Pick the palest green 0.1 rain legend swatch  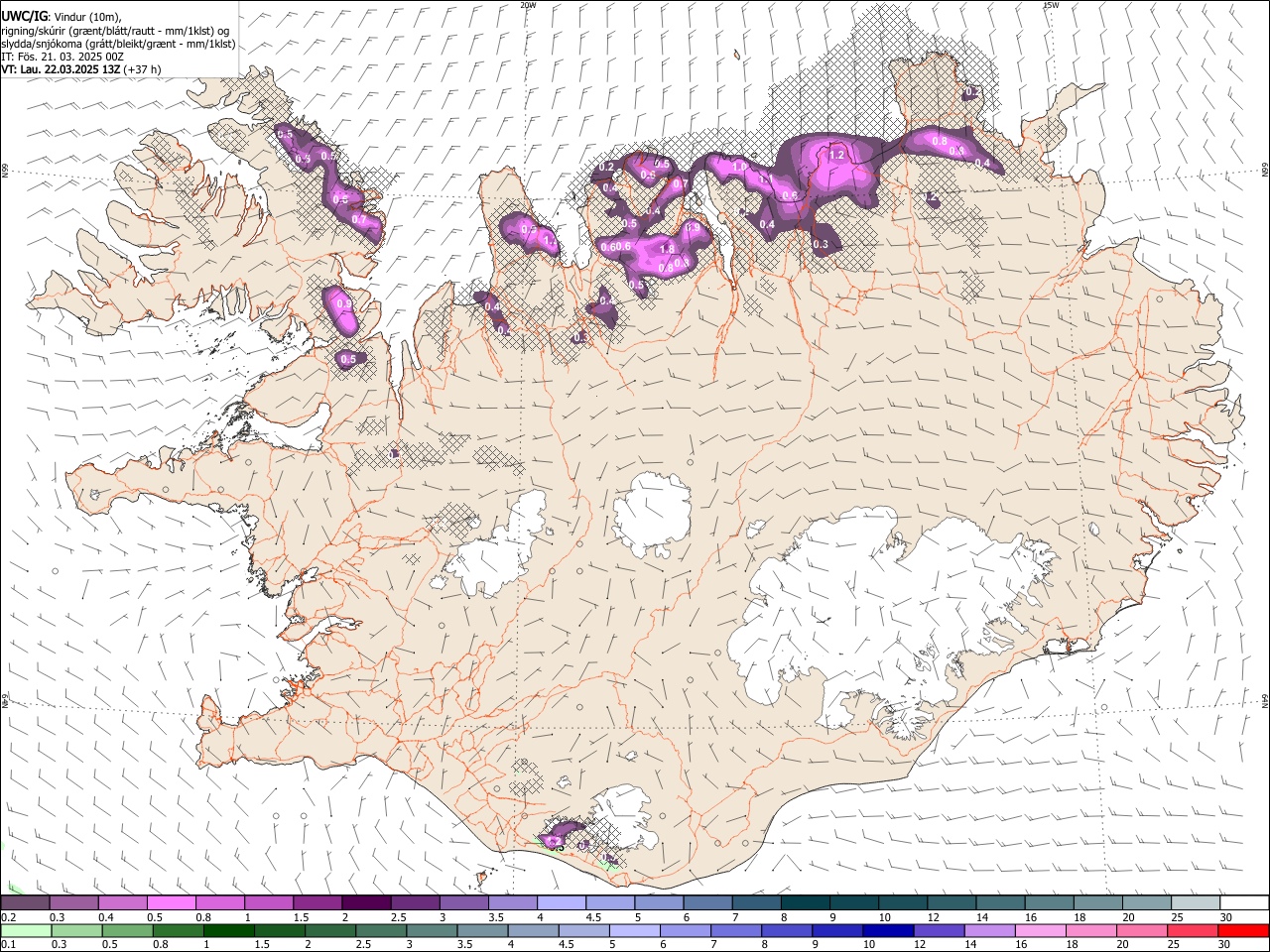pos(26,930)
